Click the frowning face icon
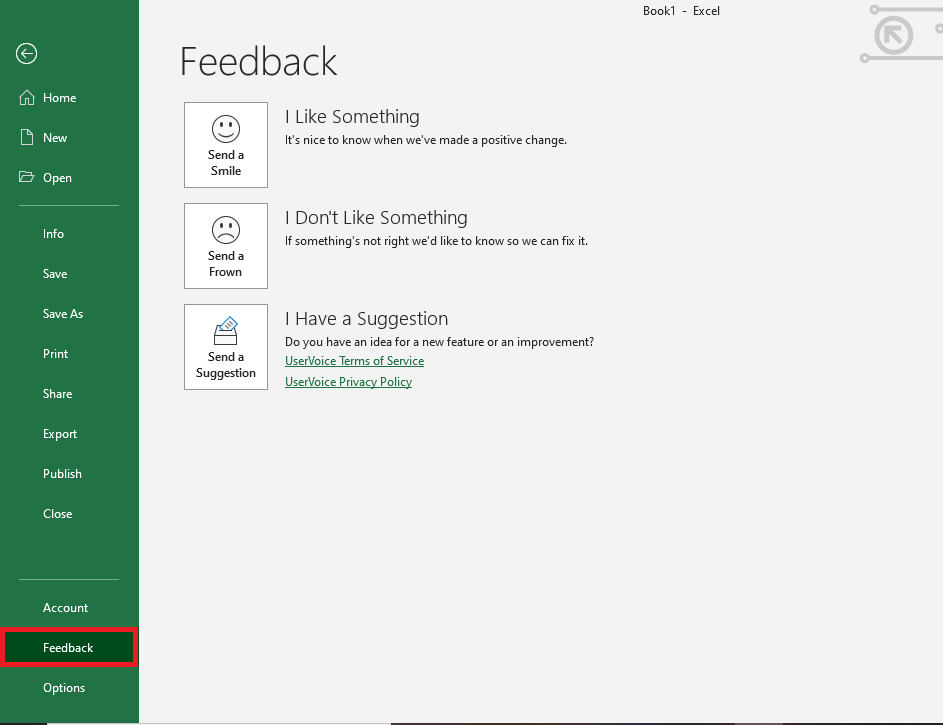 [x=226, y=230]
